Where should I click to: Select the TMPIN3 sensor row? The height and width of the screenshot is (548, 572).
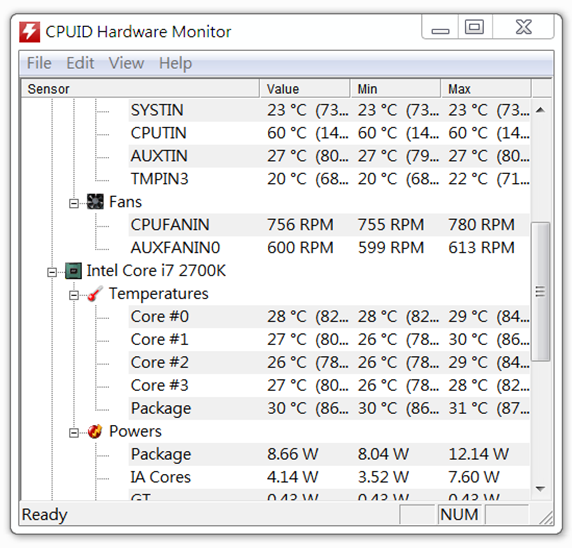pyautogui.click(x=329, y=179)
